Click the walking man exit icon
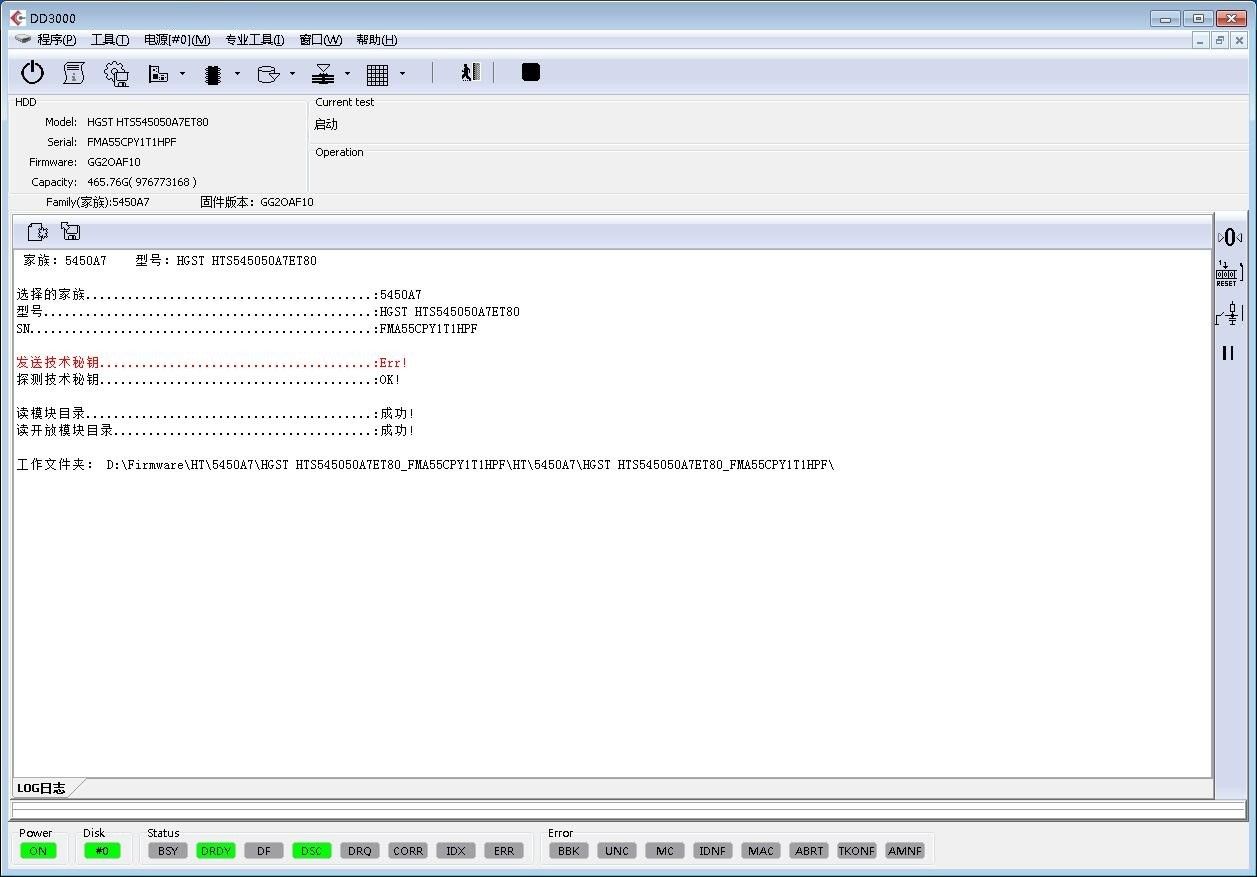 click(x=470, y=73)
